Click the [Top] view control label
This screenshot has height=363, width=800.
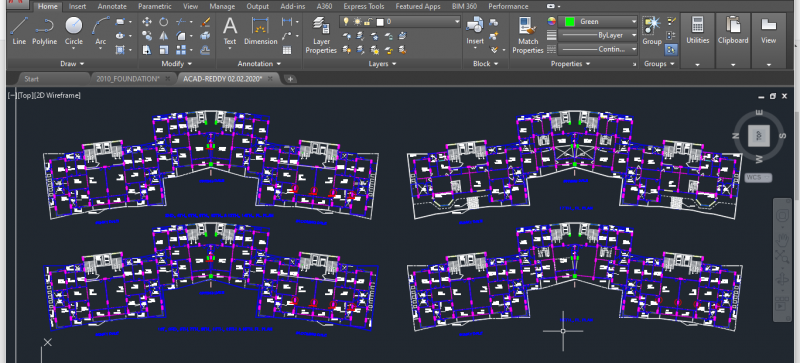tap(26, 95)
